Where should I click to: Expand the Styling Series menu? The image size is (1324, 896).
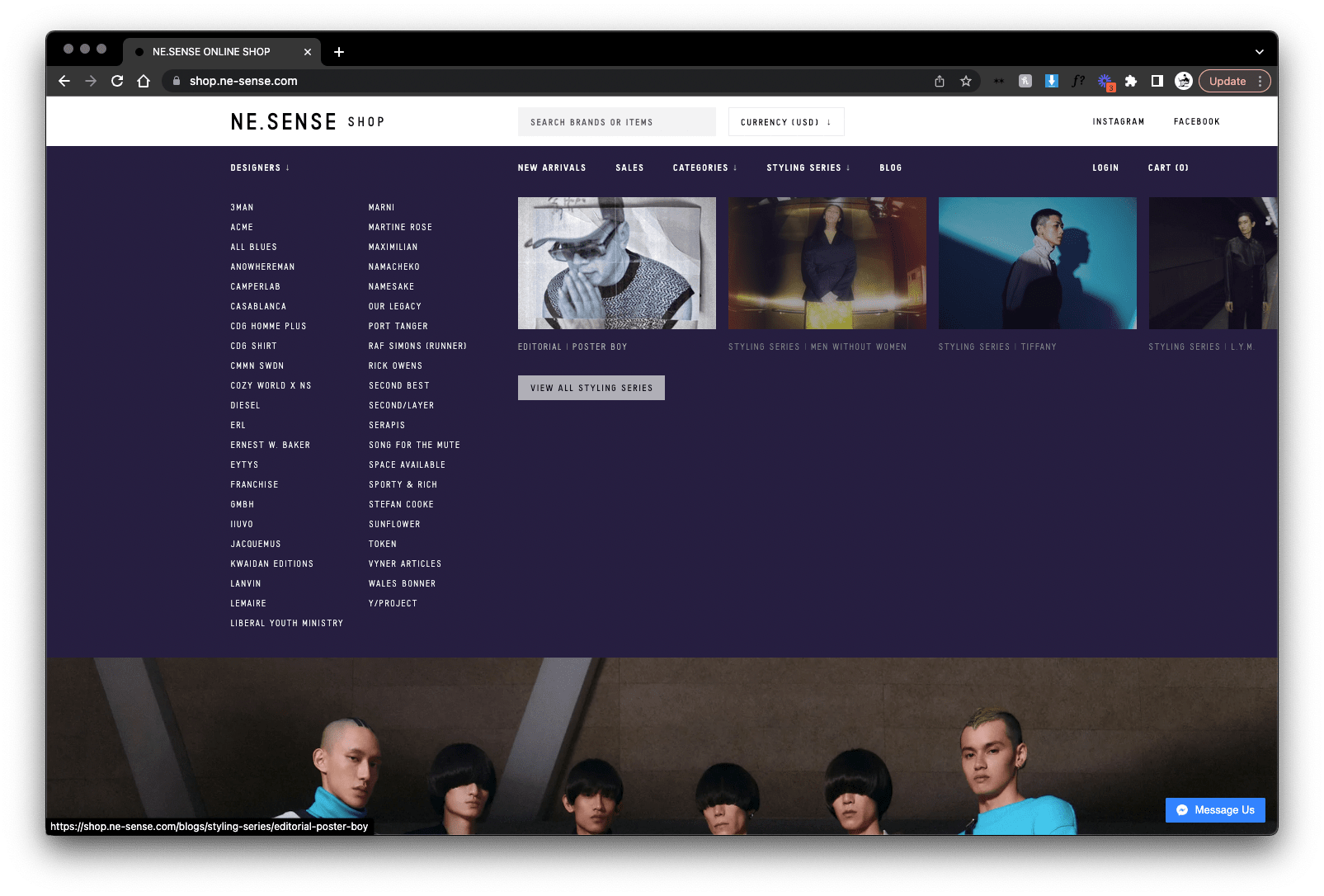click(x=808, y=168)
